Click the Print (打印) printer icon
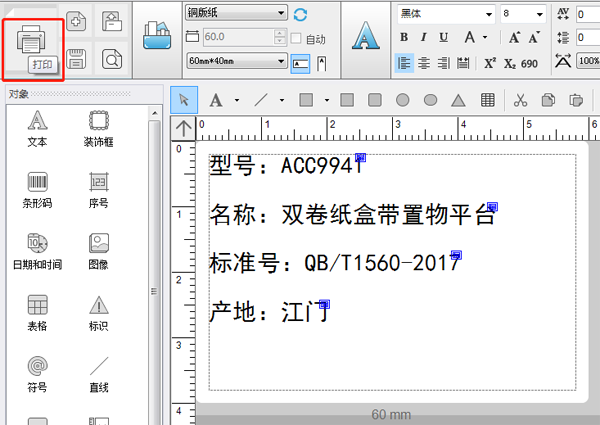This screenshot has height=425, width=600. click(x=31, y=39)
